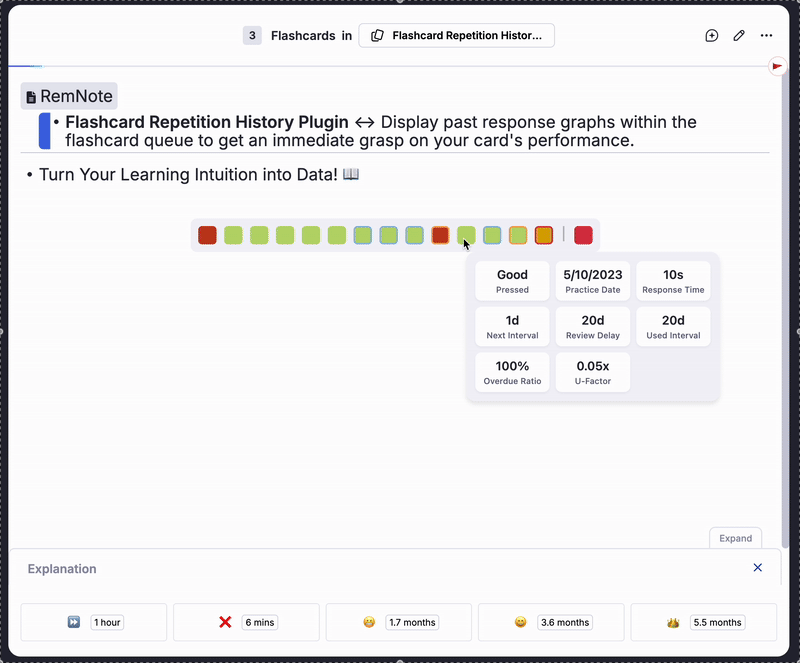
Task: Click the RemNote breadcrumb tag
Action: [69, 96]
